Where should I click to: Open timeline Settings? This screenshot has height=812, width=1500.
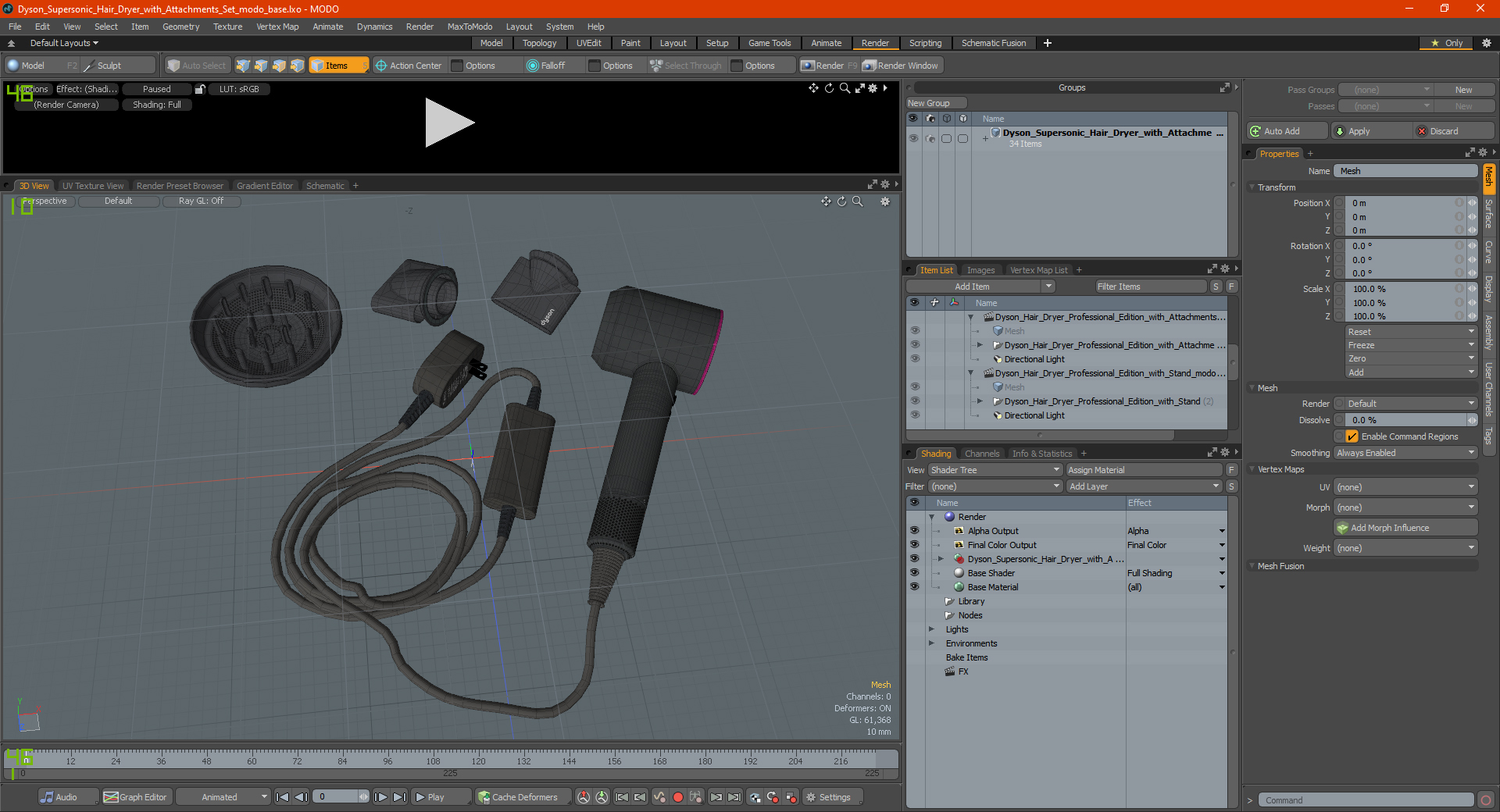click(x=832, y=797)
